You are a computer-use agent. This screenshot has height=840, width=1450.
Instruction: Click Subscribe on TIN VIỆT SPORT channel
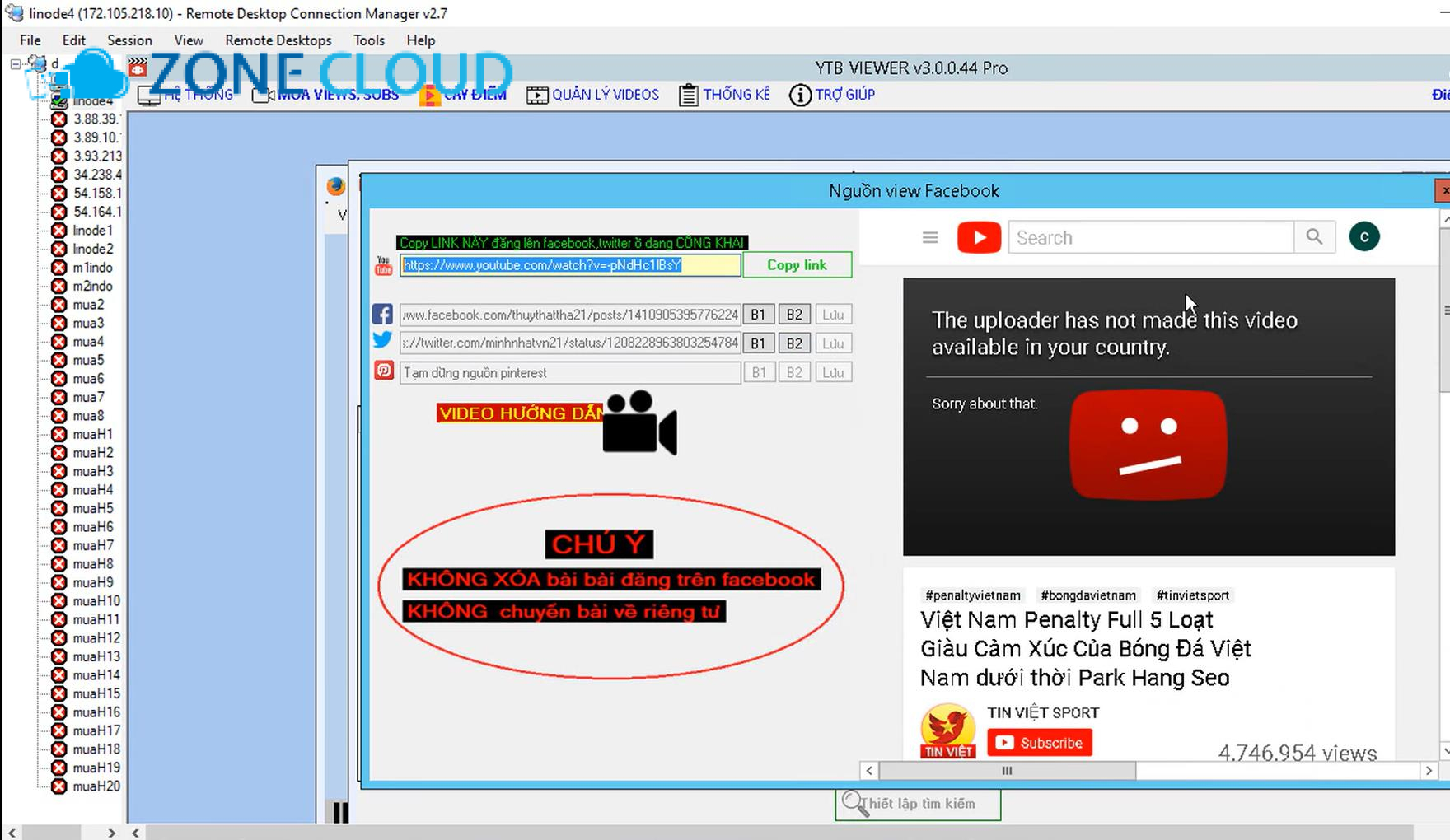[1039, 742]
